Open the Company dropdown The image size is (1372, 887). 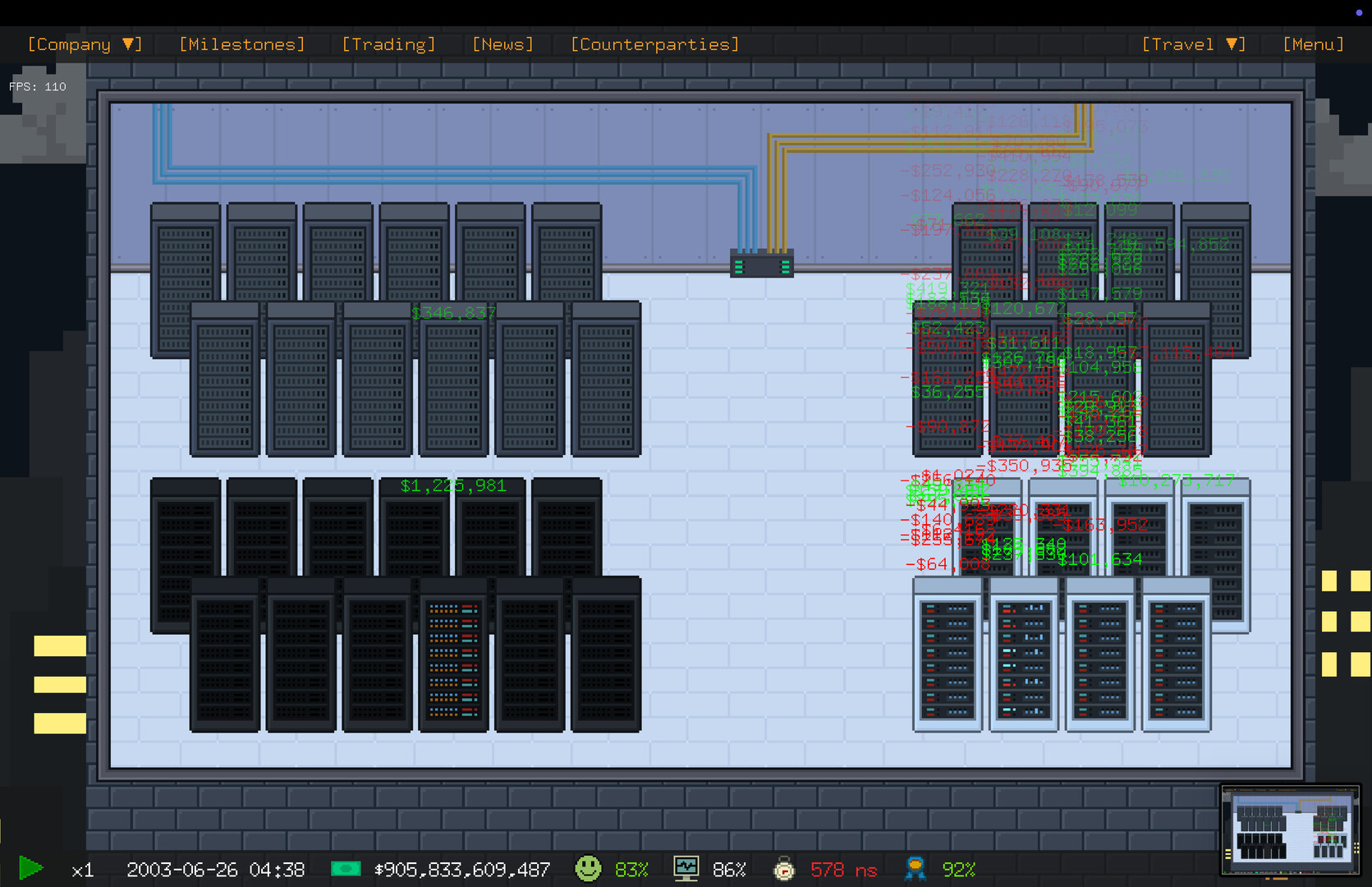(x=85, y=44)
